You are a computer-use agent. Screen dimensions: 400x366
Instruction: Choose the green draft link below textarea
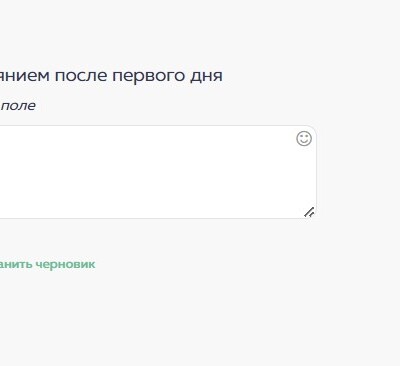click(47, 264)
